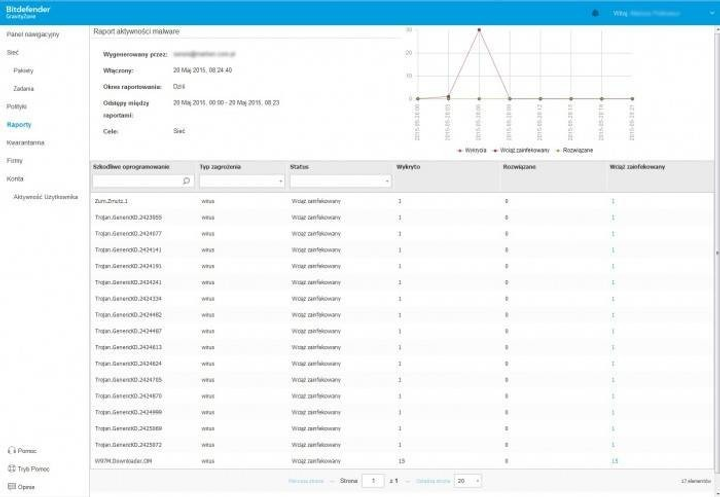Select Pakiety in the sidebar

pyautogui.click(x=23, y=70)
